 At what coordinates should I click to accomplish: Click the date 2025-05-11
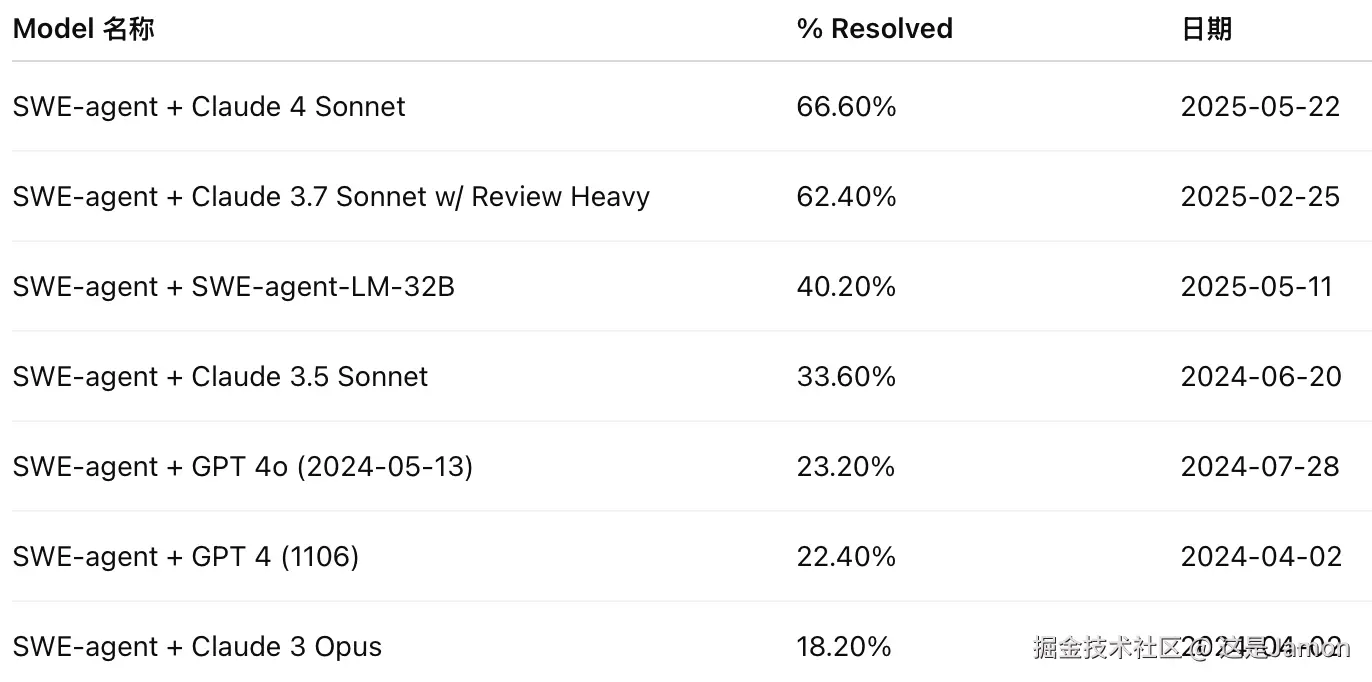(x=1256, y=287)
